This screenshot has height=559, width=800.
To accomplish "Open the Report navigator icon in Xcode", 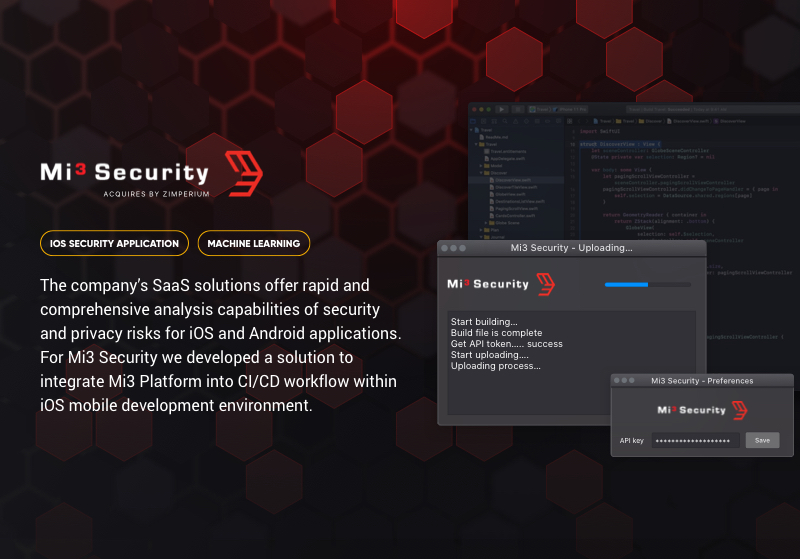I will coord(558,121).
